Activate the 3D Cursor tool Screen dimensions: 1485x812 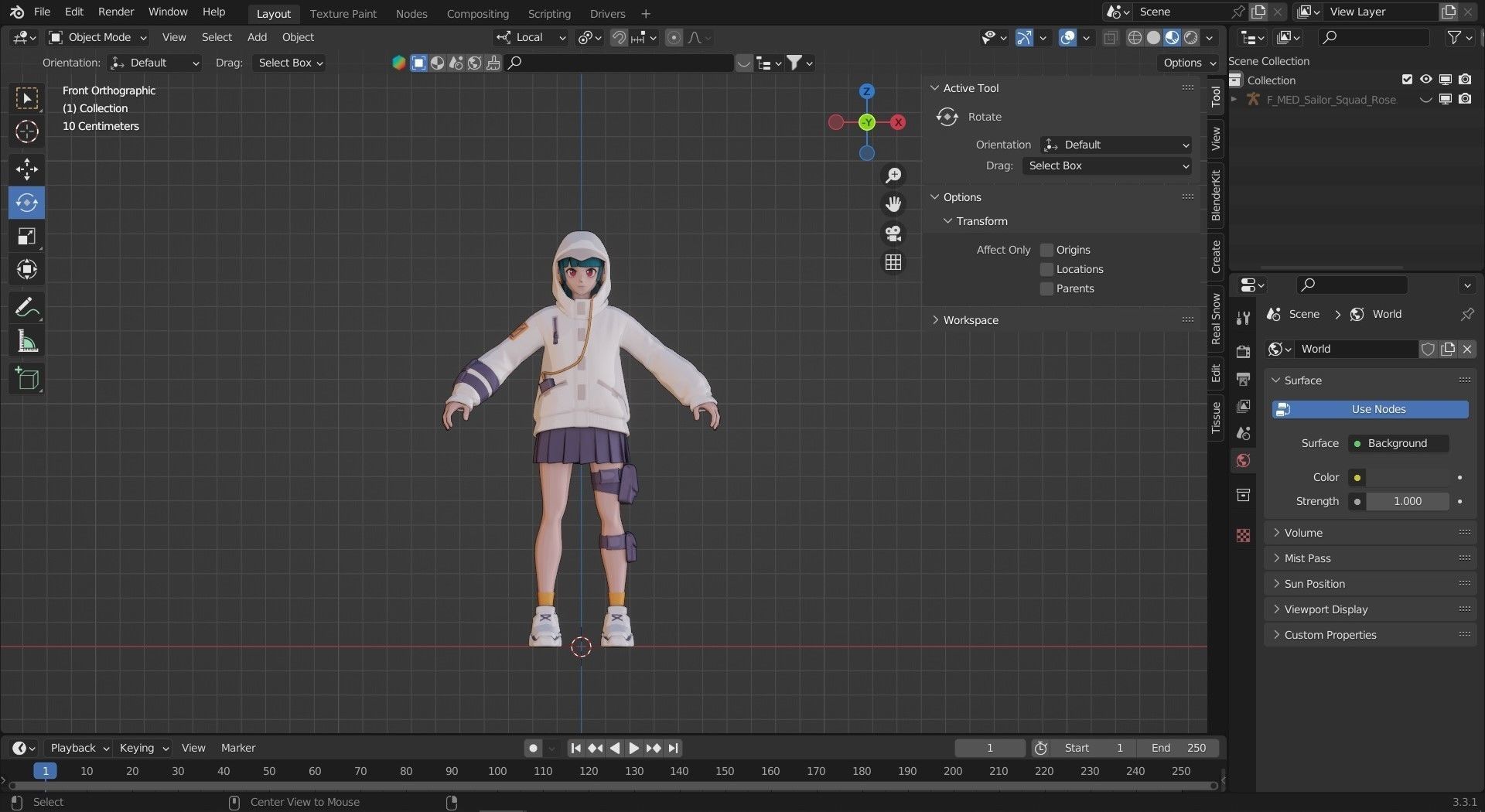(x=26, y=131)
